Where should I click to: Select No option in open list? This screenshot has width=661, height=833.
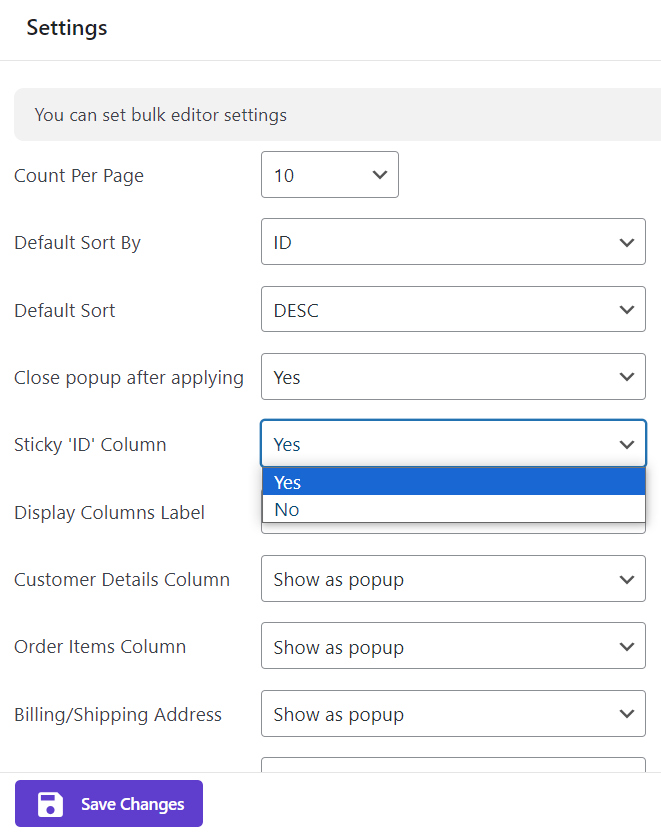click(452, 509)
